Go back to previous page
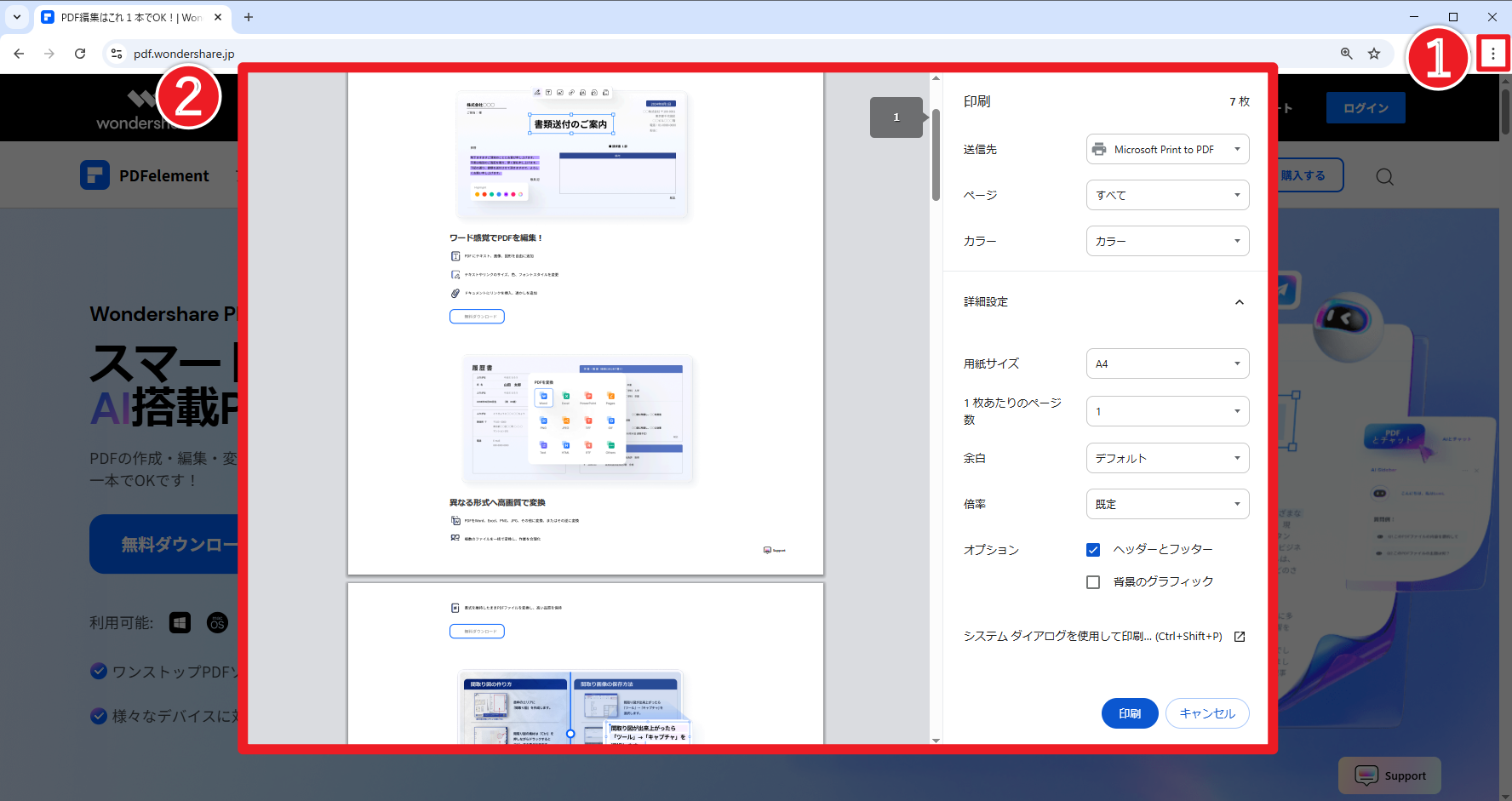The width and height of the screenshot is (1512, 801). [x=19, y=54]
